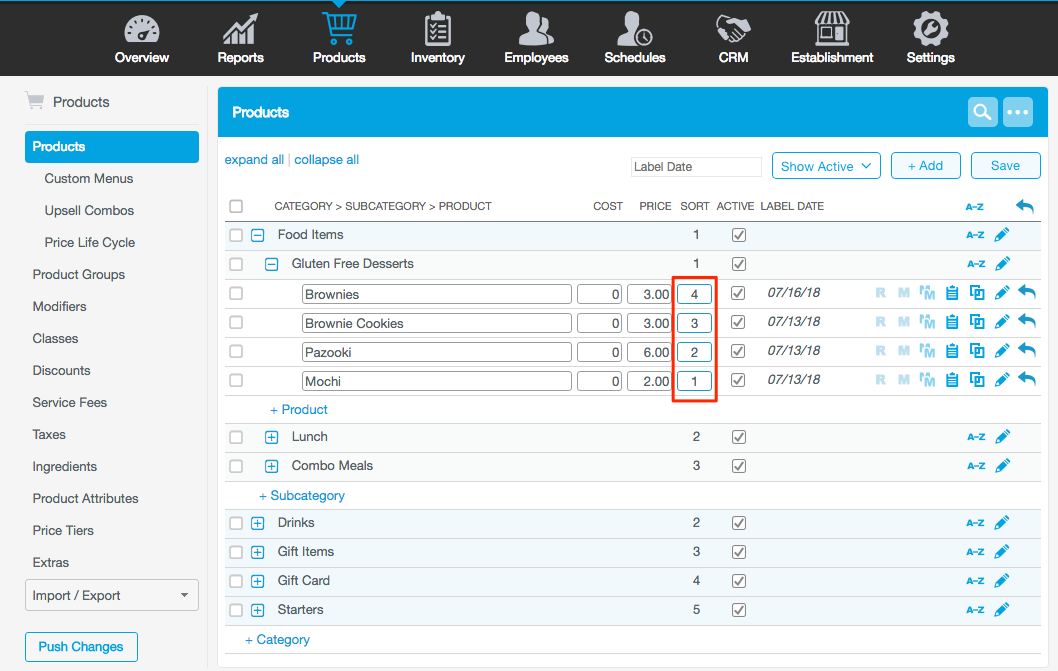Duplicate the Brownies product

(977, 293)
